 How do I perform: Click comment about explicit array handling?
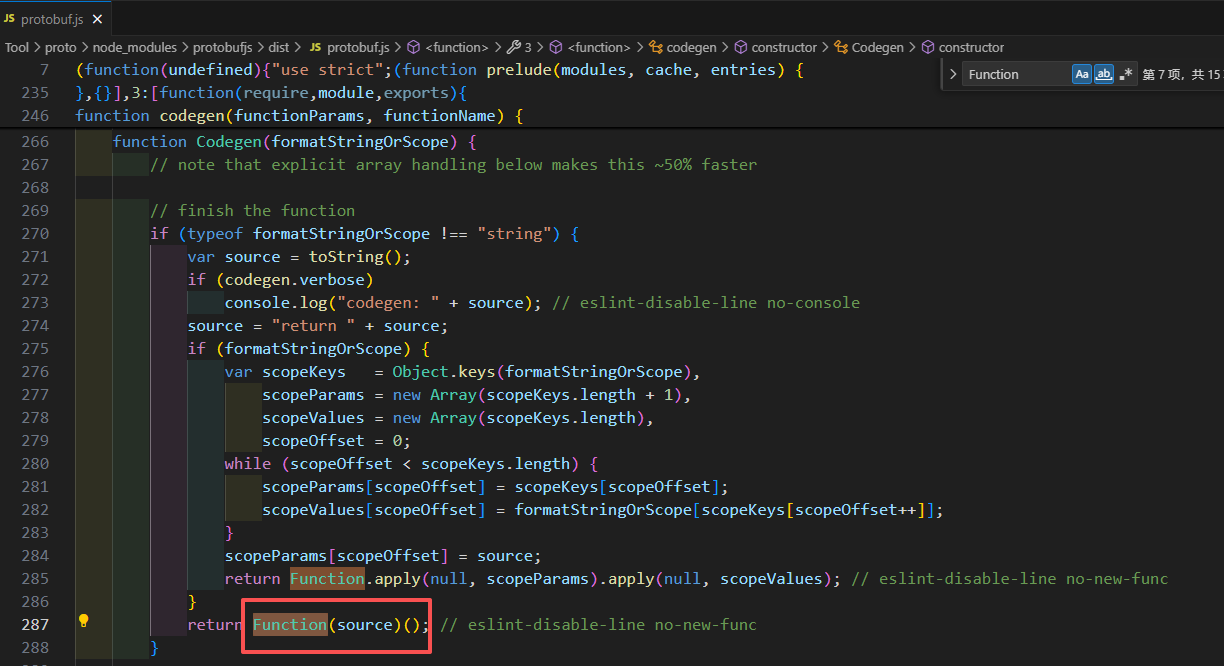click(x=453, y=165)
